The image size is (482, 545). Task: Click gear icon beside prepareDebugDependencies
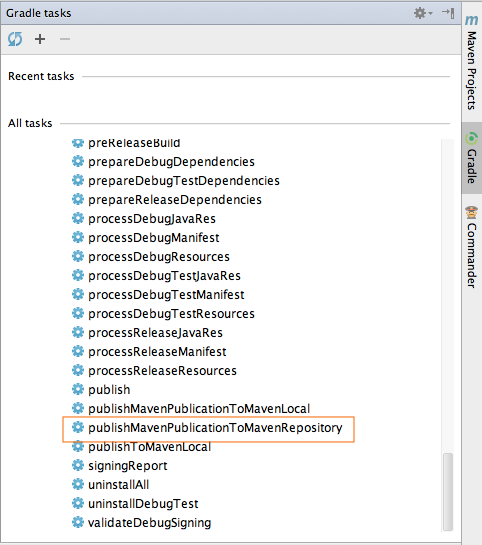click(78, 161)
